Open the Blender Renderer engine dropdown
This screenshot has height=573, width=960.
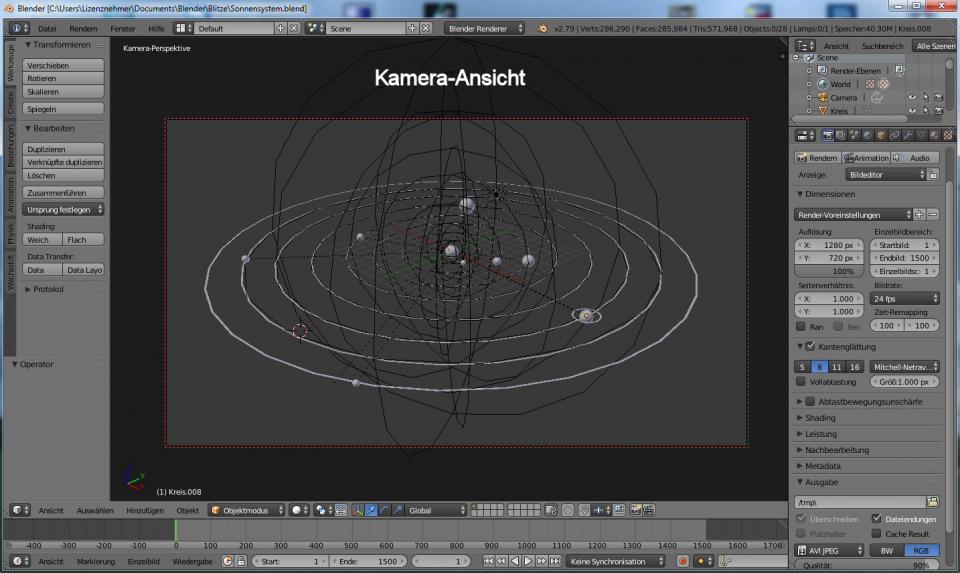tap(485, 28)
